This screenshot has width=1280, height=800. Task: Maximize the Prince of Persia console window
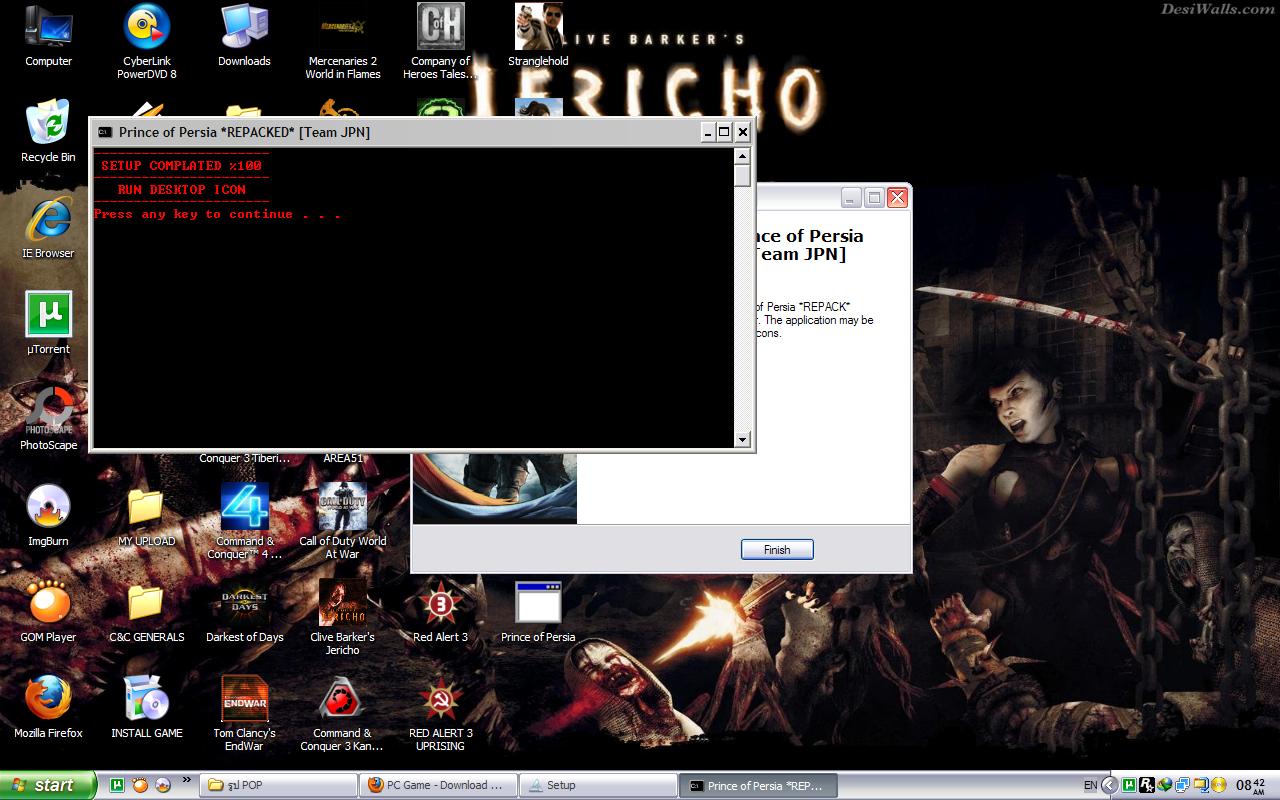725,132
